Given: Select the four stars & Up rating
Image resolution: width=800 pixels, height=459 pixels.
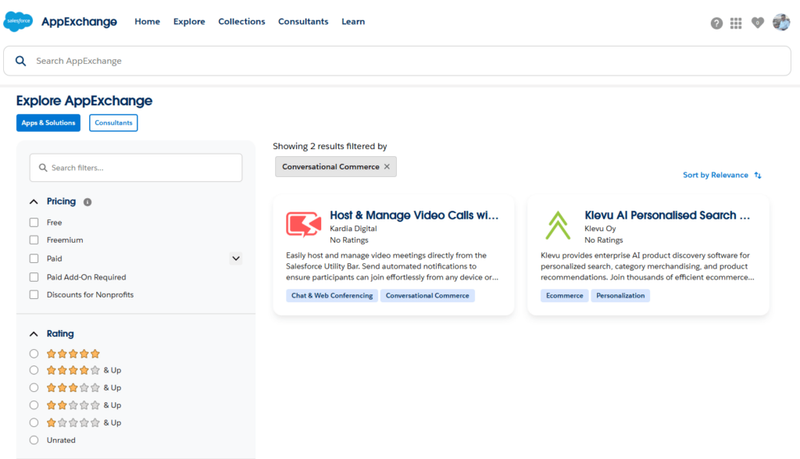Looking at the screenshot, I should tap(34, 370).
